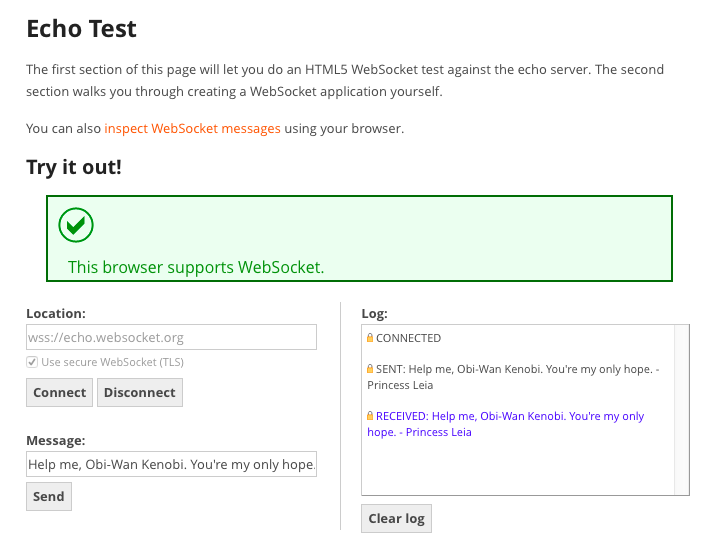The width and height of the screenshot is (708, 552).
Task: Click the lock icon beside CONNECTED
Action: tap(370, 338)
